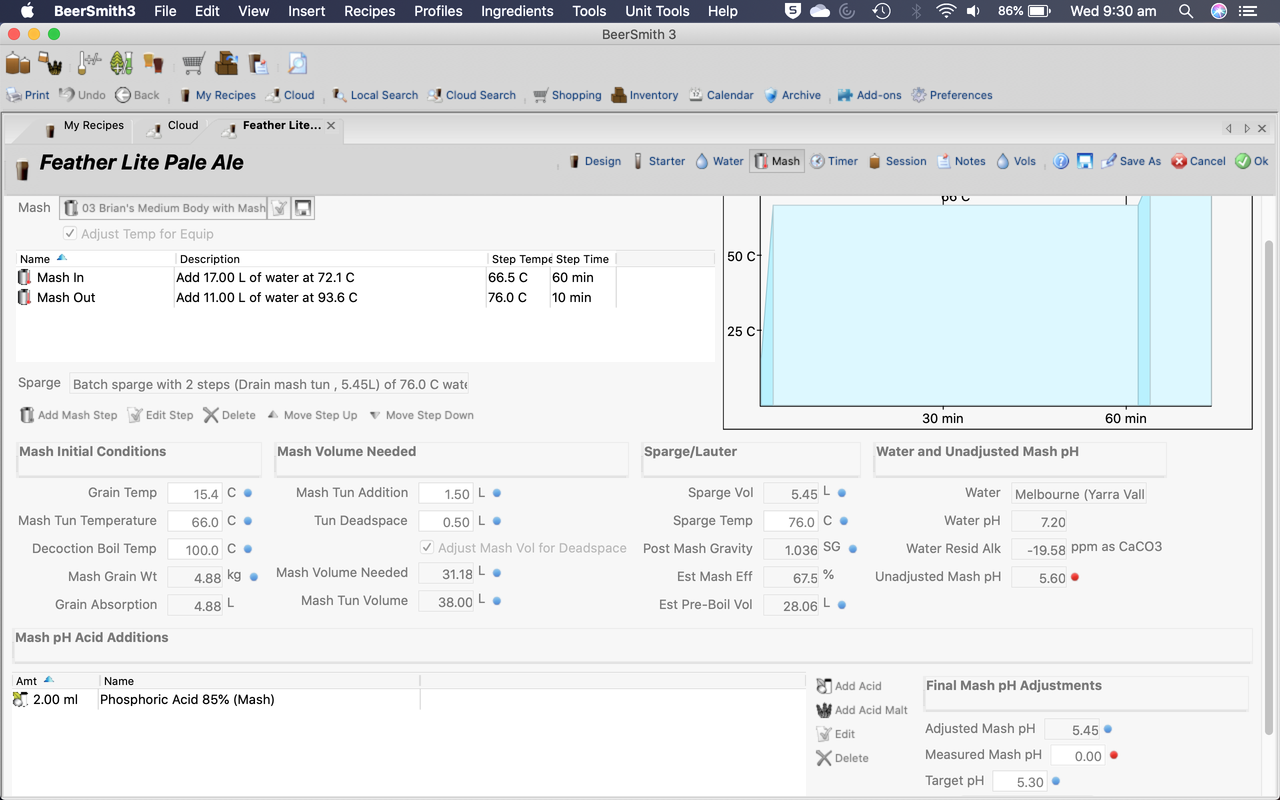Click the Tun Deadspace field
Viewport: 1280px width, 800px height.
(446, 522)
